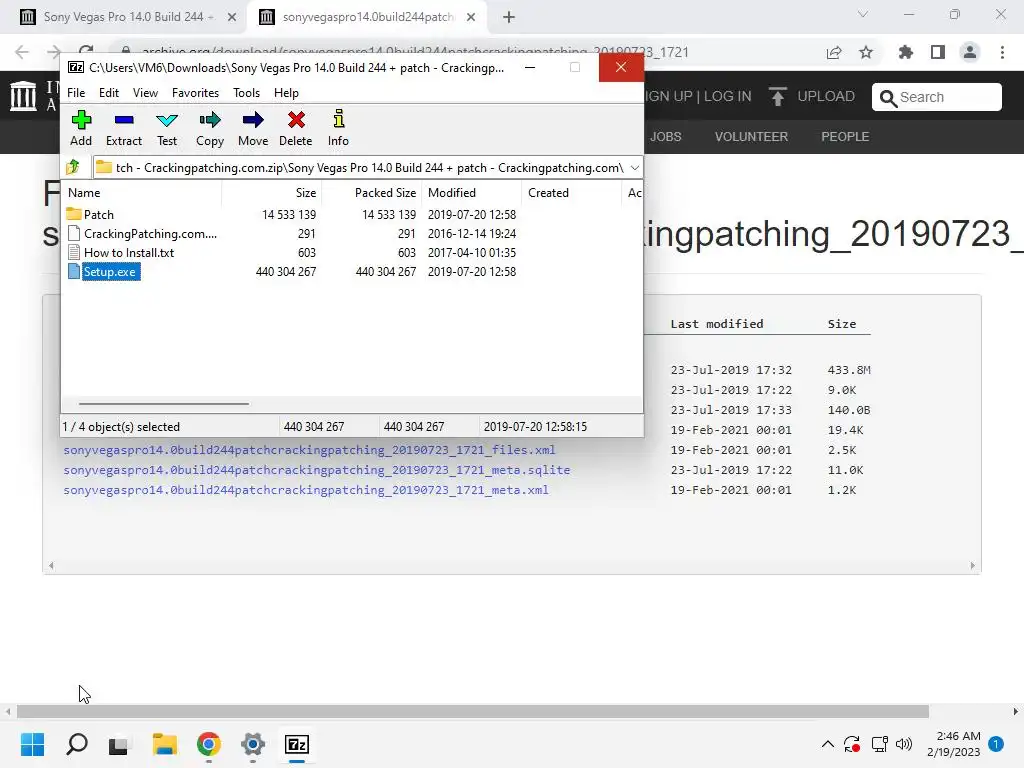Open the PEOPLE nav link

[845, 136]
